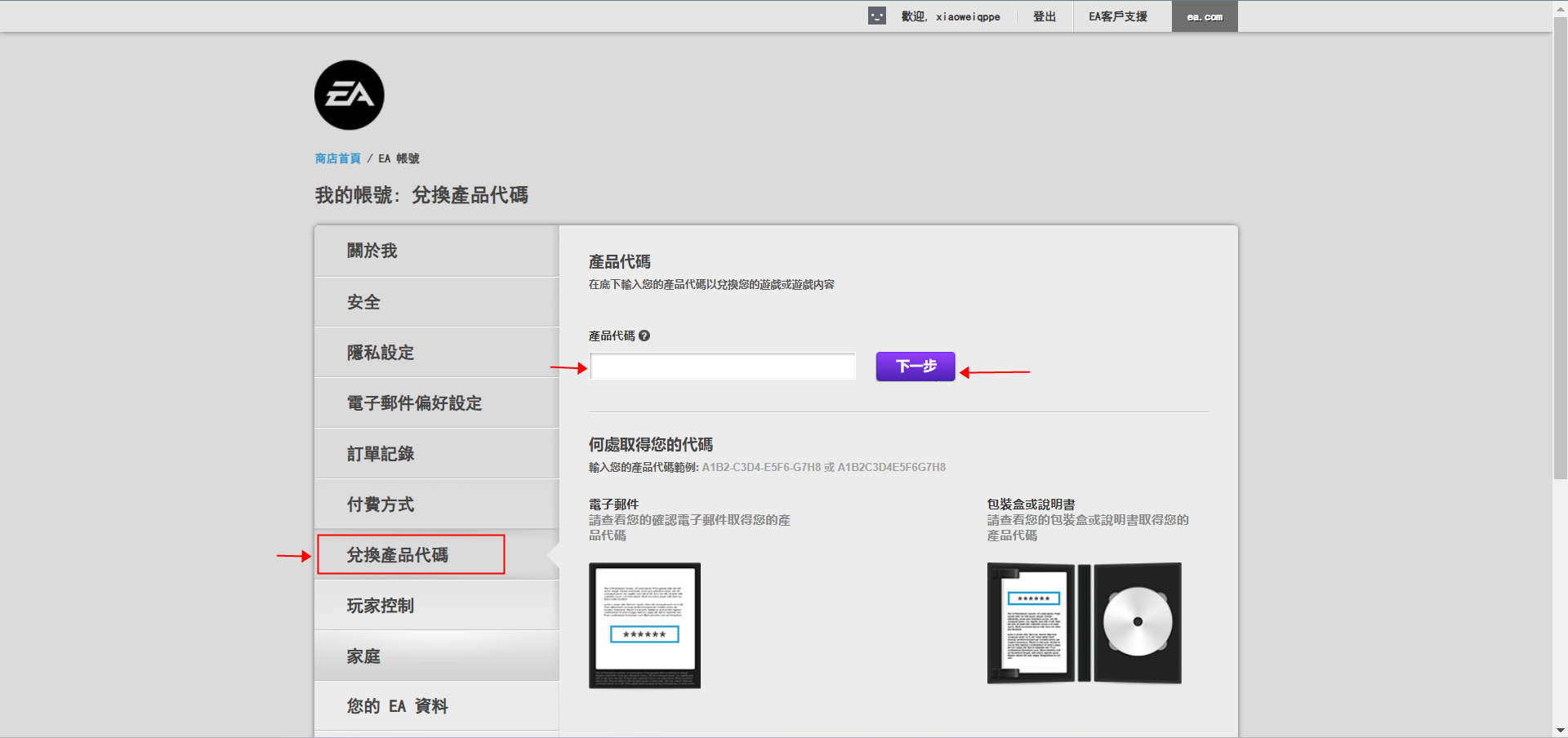Click the vertical scrollbar thumb
The image size is (1568, 738).
[1560, 248]
